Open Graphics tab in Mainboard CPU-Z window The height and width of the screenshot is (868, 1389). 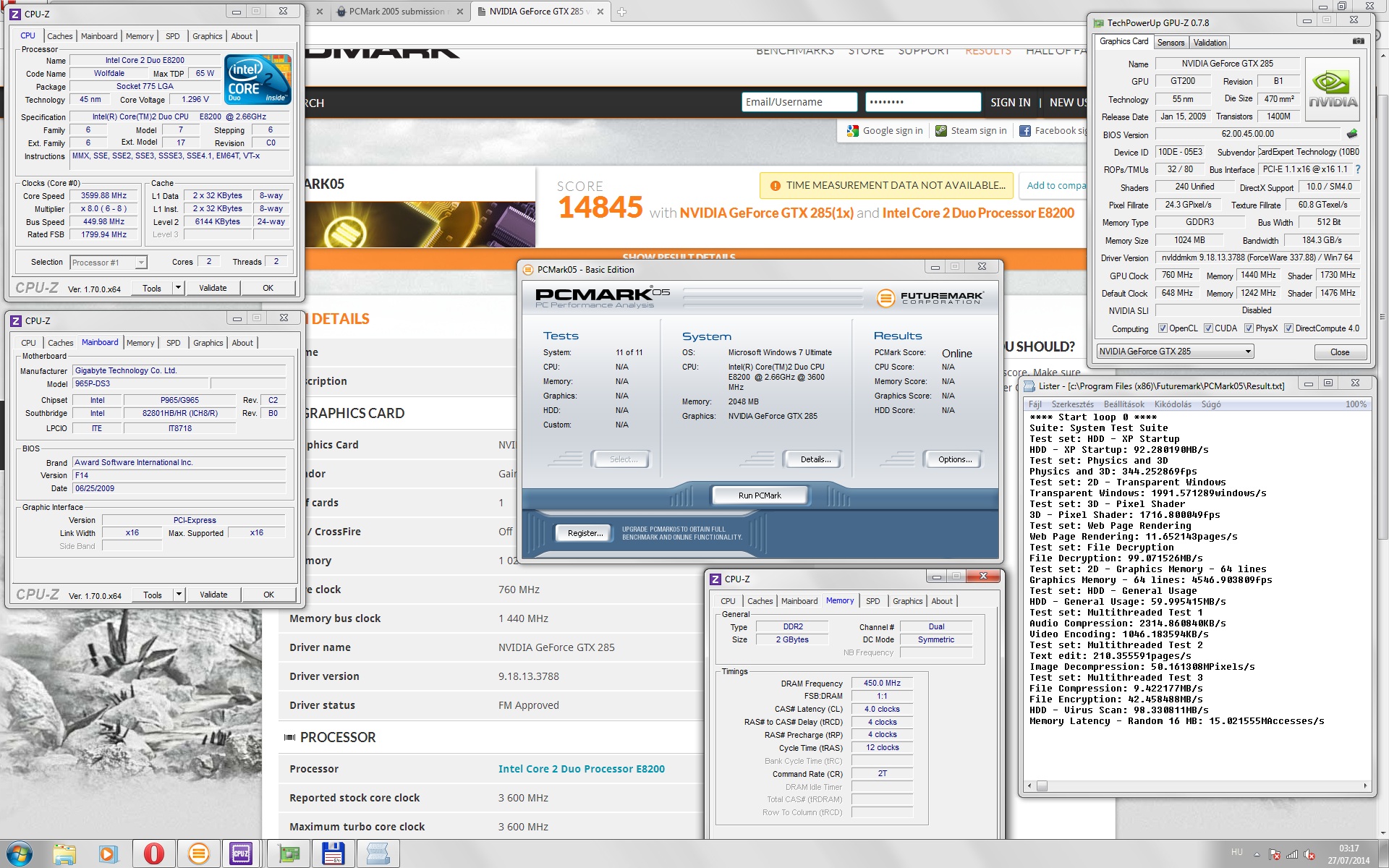point(208,343)
